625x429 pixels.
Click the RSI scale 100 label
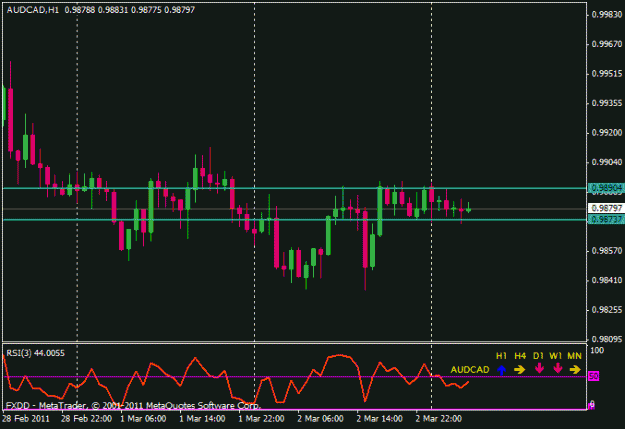(x=597, y=351)
